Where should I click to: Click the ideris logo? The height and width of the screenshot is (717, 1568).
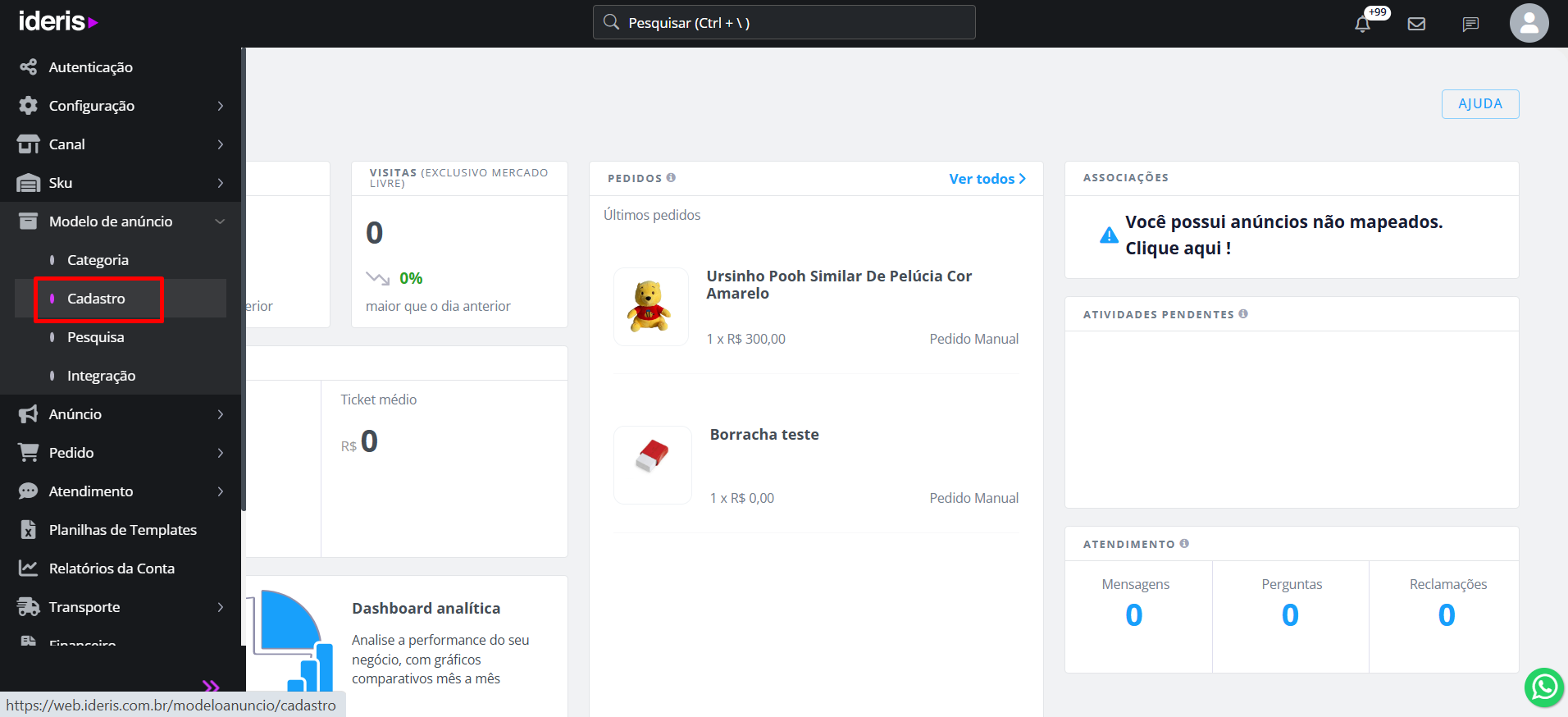(x=58, y=21)
